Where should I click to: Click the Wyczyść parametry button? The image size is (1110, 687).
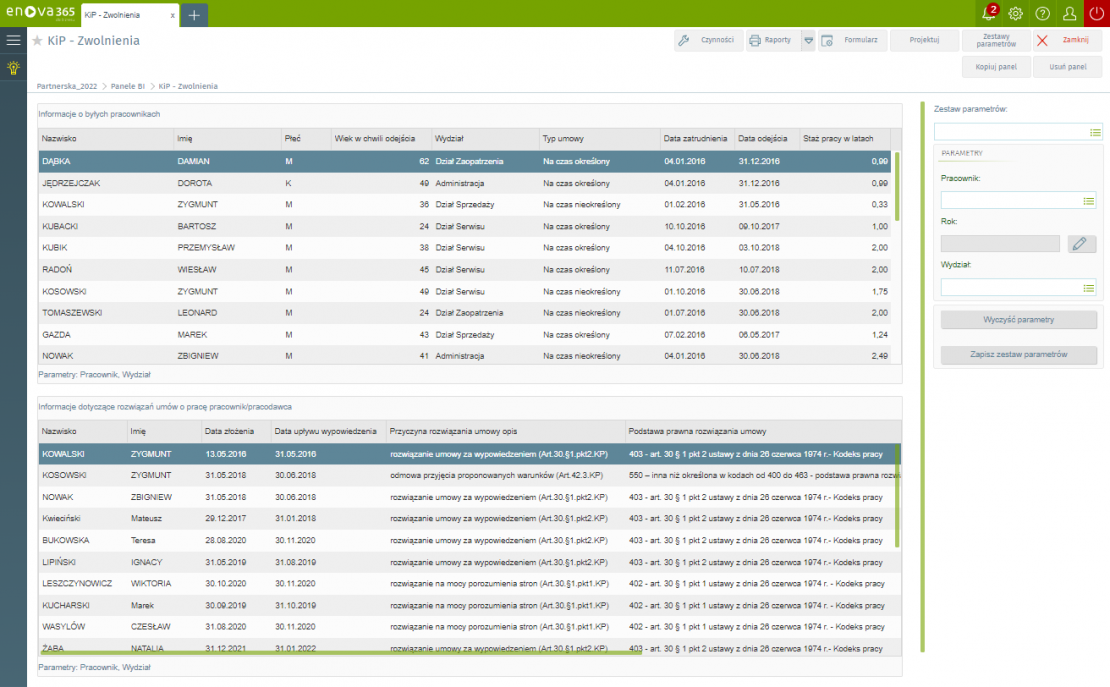tap(1019, 320)
